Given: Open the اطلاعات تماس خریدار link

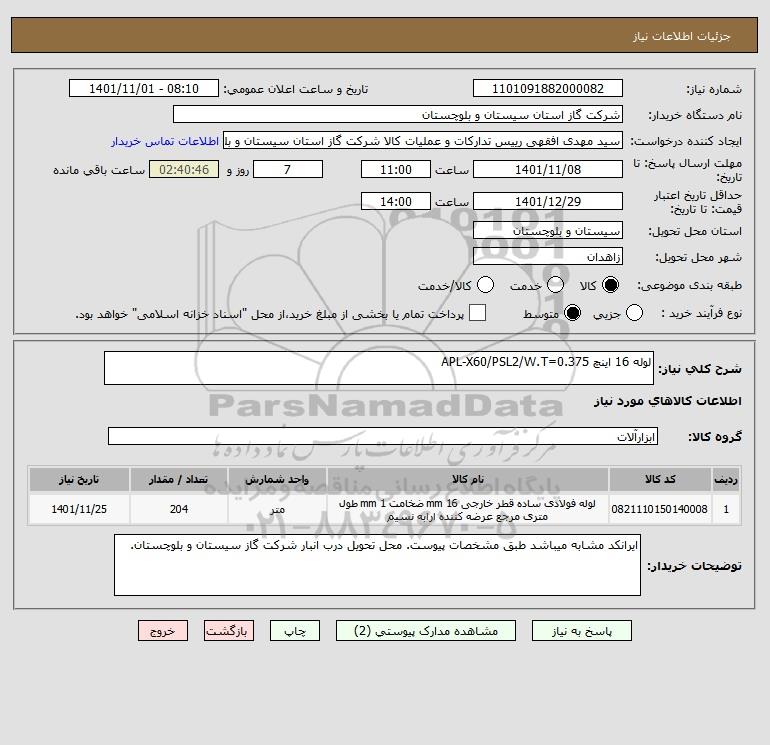Looking at the screenshot, I should [x=165, y=141].
